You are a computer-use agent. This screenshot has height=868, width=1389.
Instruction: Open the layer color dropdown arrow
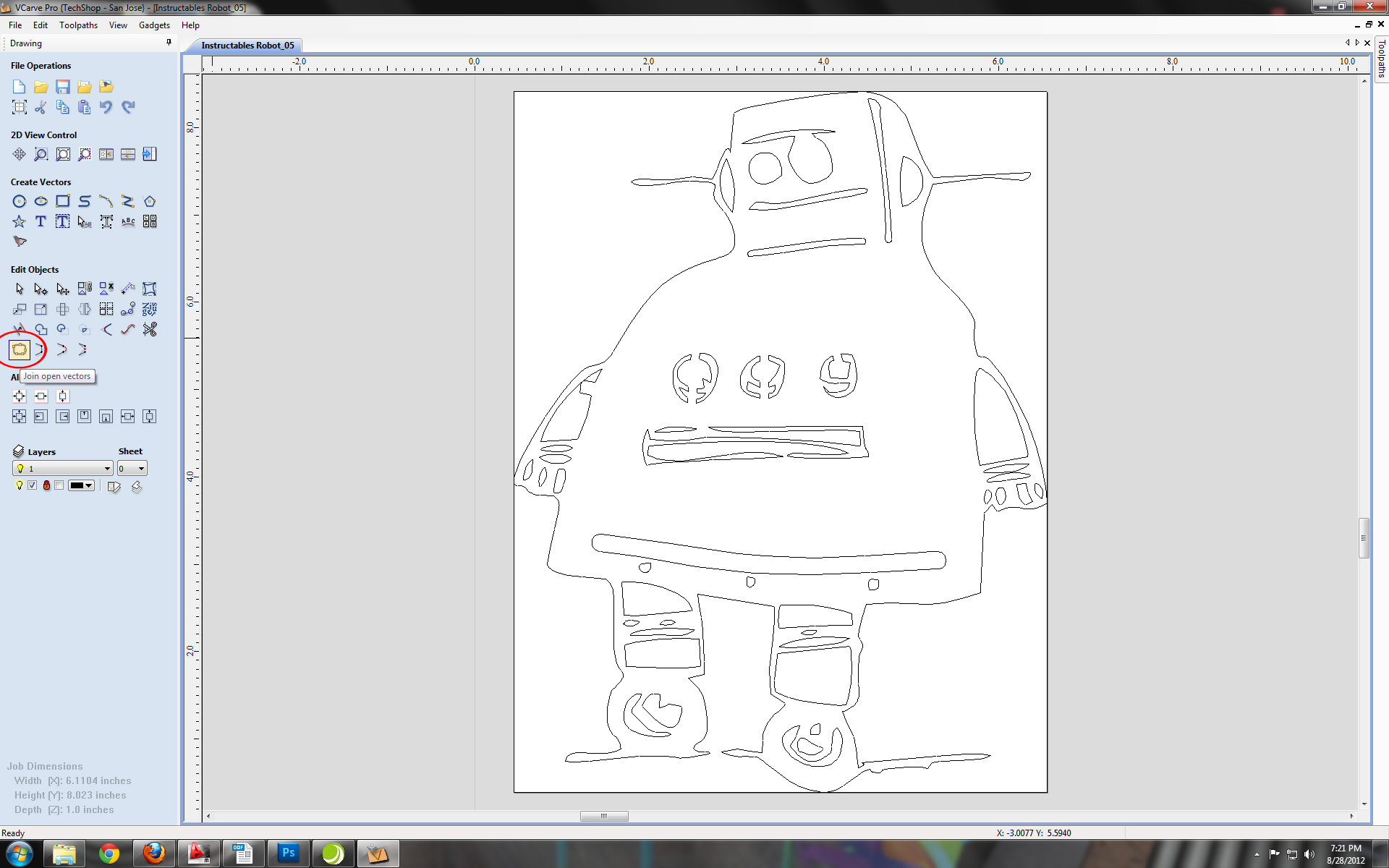89,485
